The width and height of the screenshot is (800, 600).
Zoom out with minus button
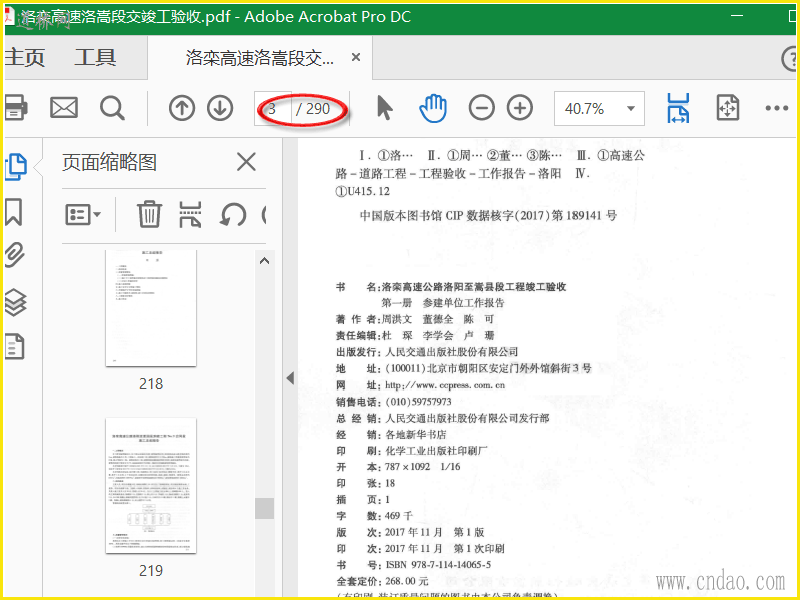coord(482,108)
